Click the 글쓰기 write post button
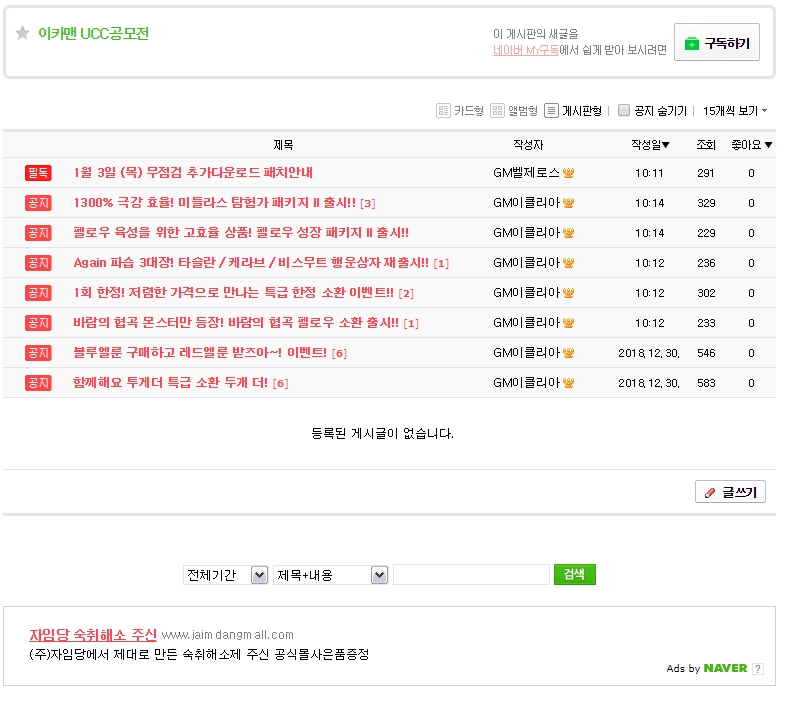The height and width of the screenshot is (717, 796). click(x=730, y=492)
